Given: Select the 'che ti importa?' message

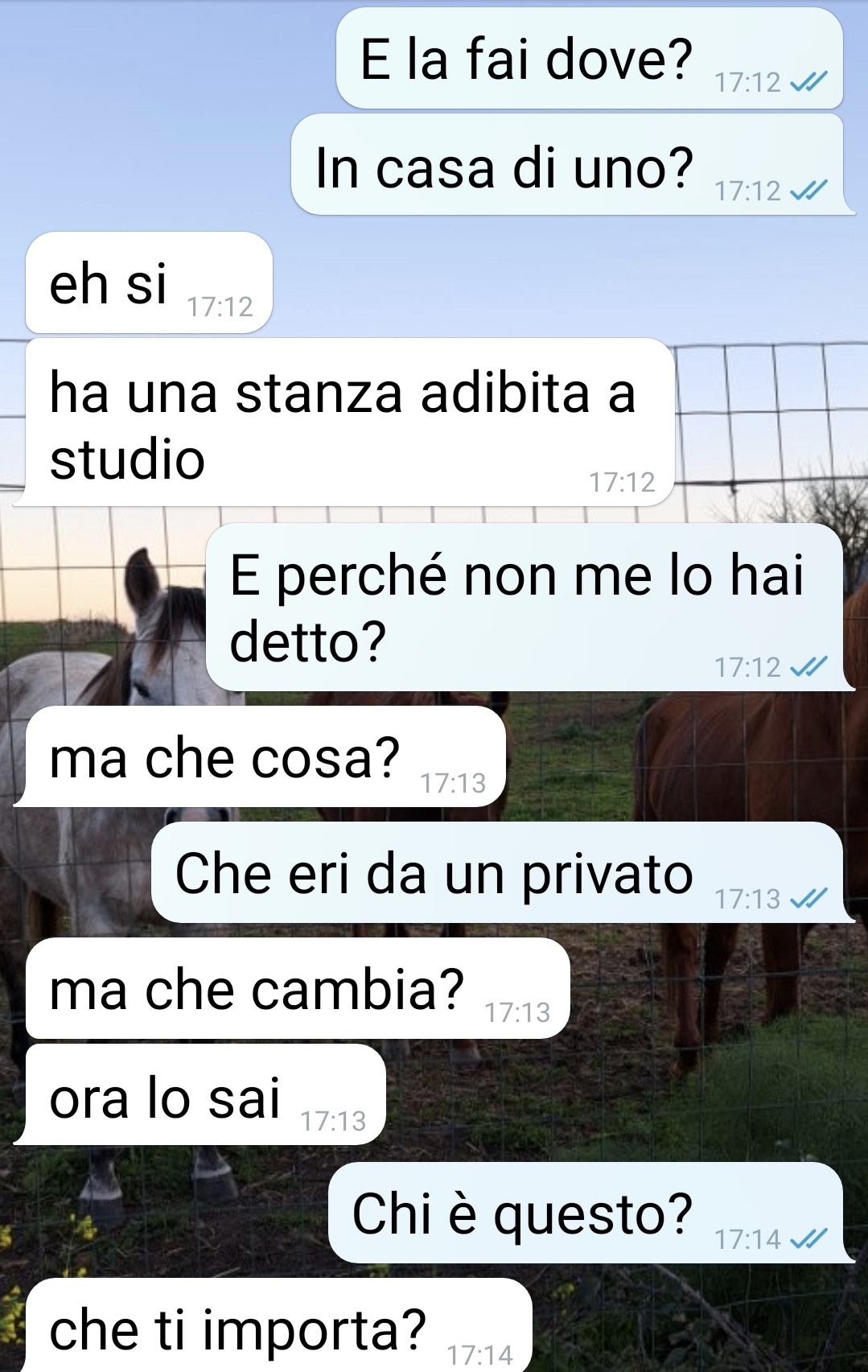Looking at the screenshot, I should 278,1325.
